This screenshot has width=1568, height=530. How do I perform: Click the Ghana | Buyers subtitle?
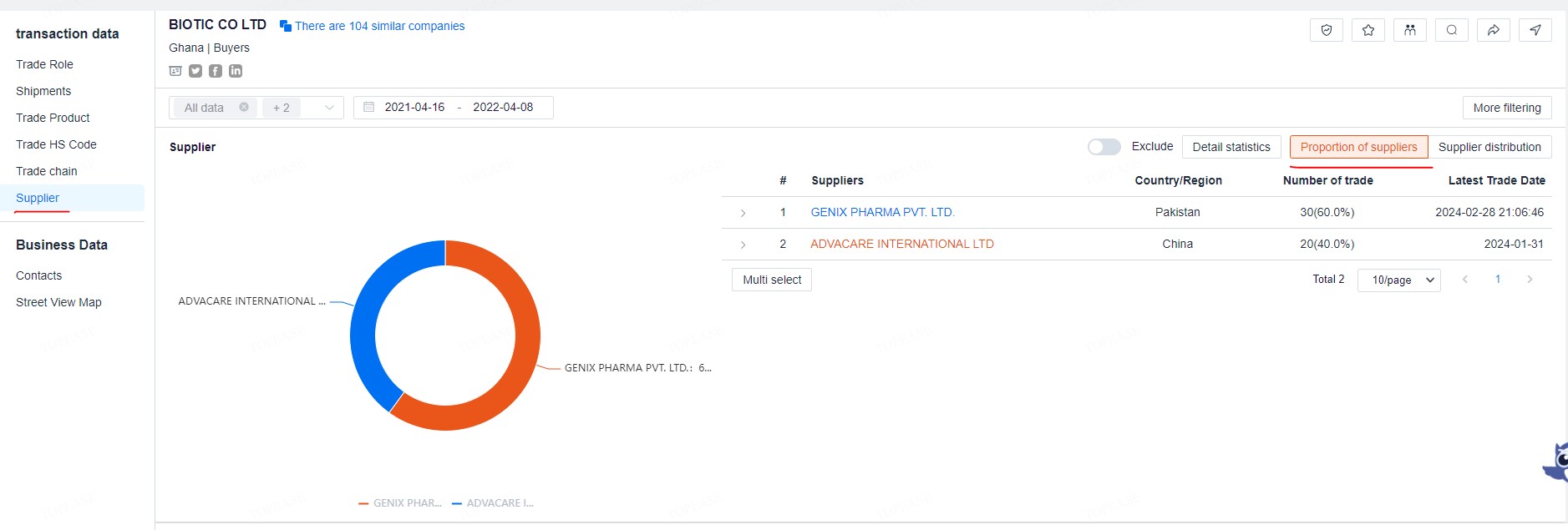209,48
